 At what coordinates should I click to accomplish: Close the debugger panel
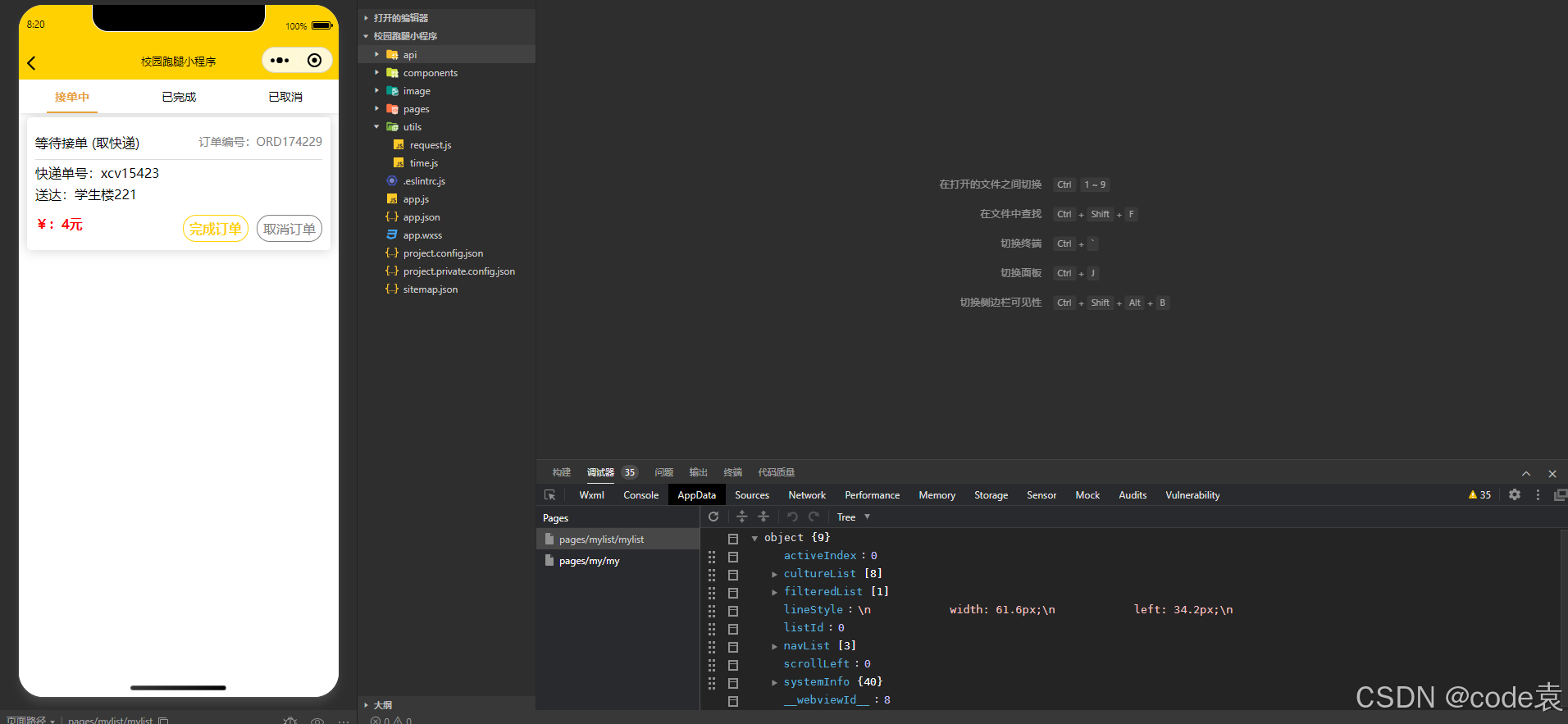(1552, 473)
